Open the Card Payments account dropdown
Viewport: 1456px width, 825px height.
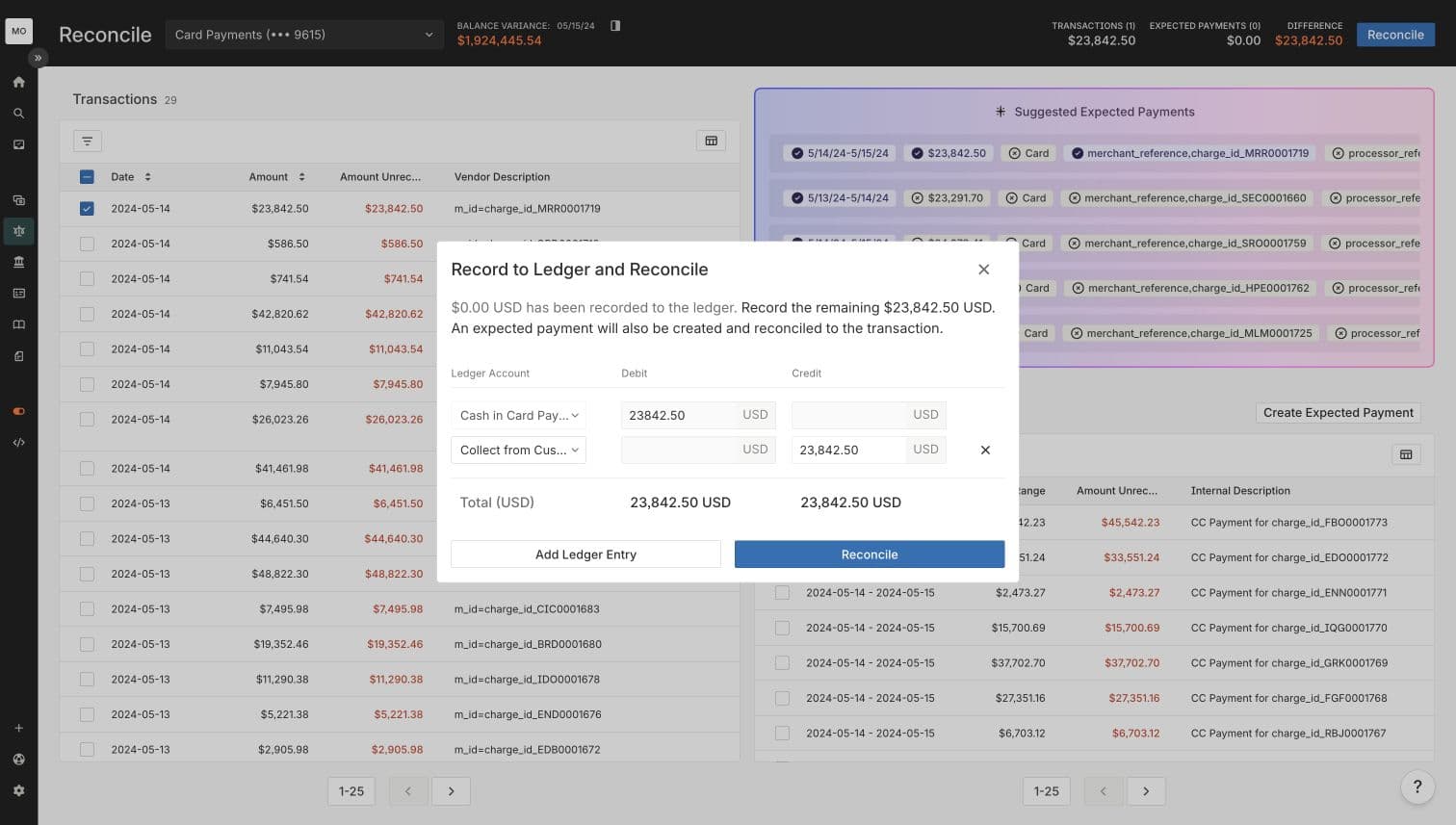[303, 35]
